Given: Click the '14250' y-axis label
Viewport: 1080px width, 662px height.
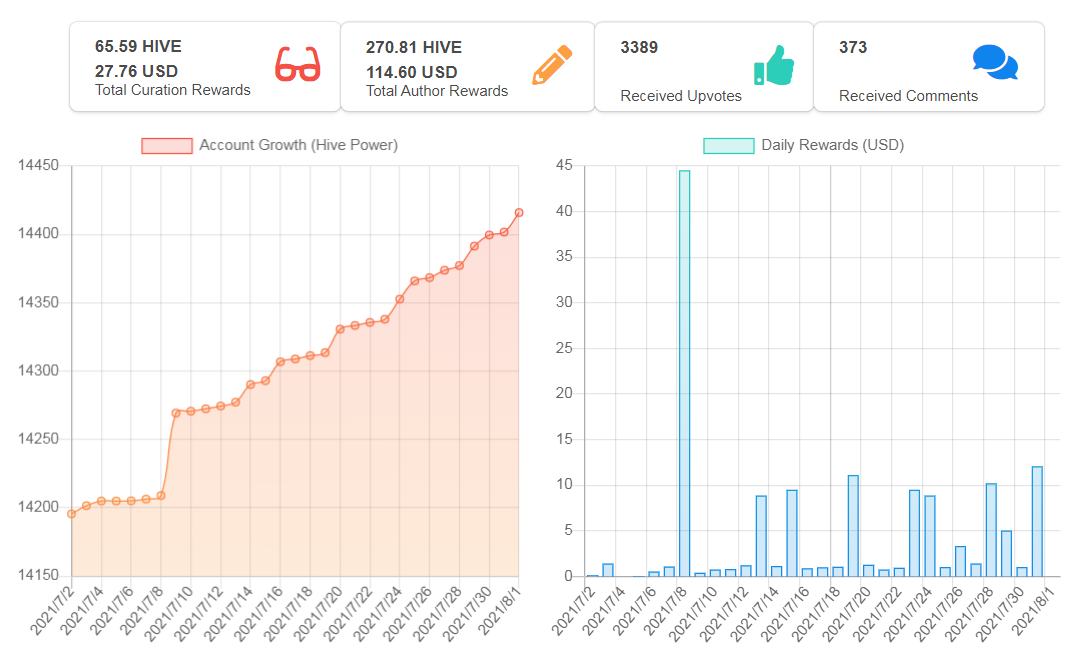Looking at the screenshot, I should [x=39, y=439].
